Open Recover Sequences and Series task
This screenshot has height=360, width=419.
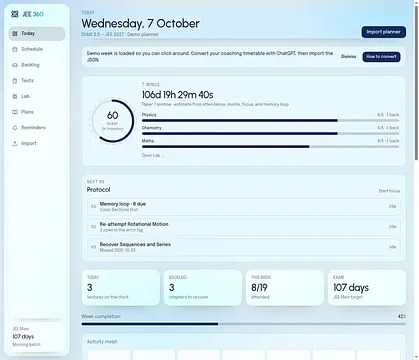[244, 247]
